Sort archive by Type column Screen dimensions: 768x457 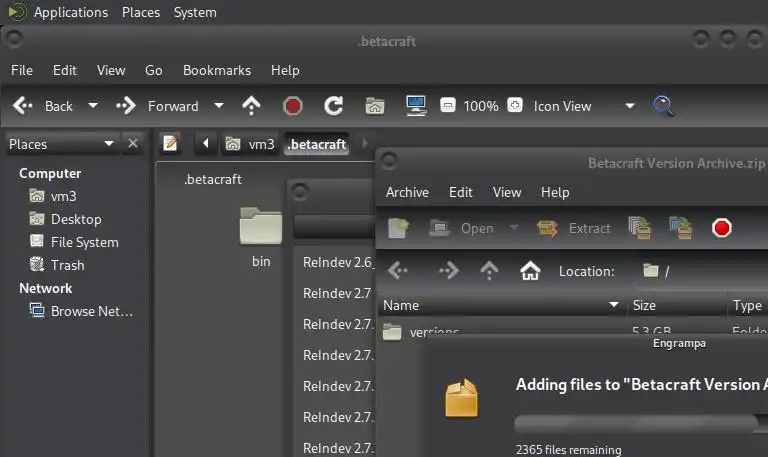(x=747, y=305)
